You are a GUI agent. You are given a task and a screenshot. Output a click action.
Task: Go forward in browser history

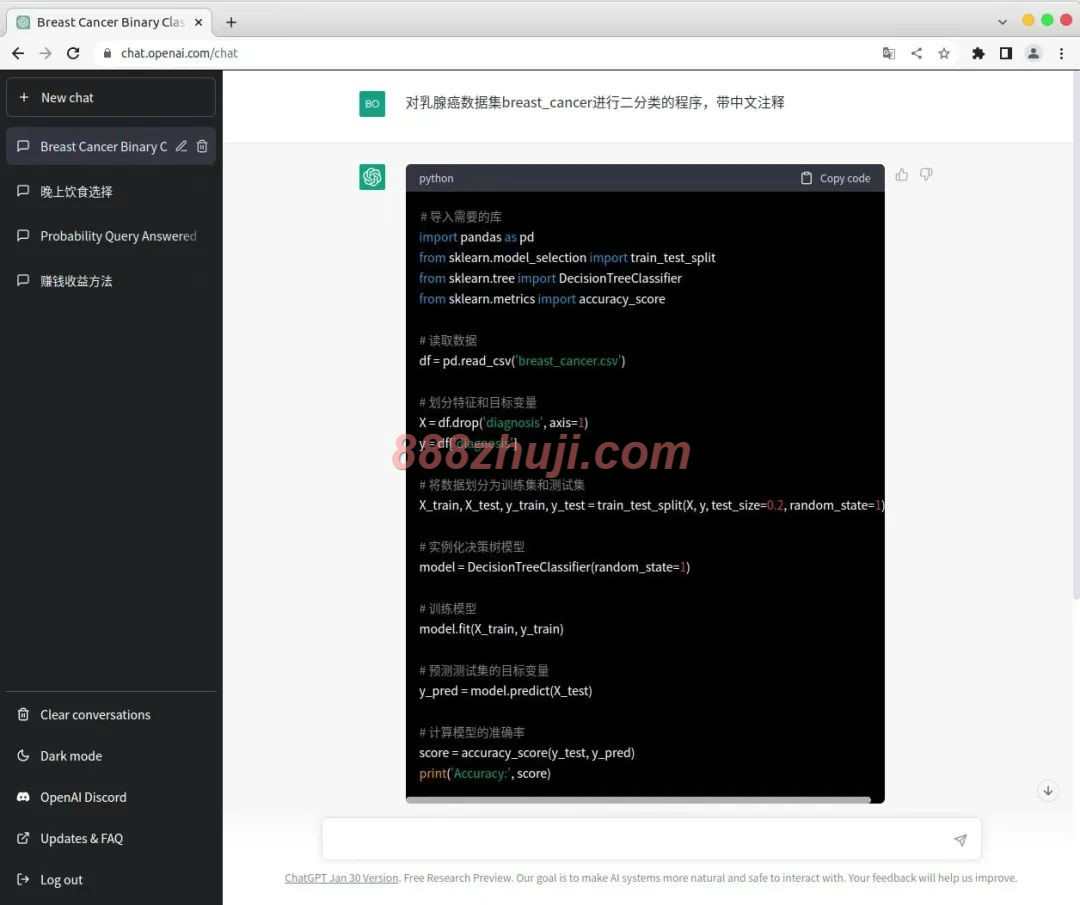46,53
